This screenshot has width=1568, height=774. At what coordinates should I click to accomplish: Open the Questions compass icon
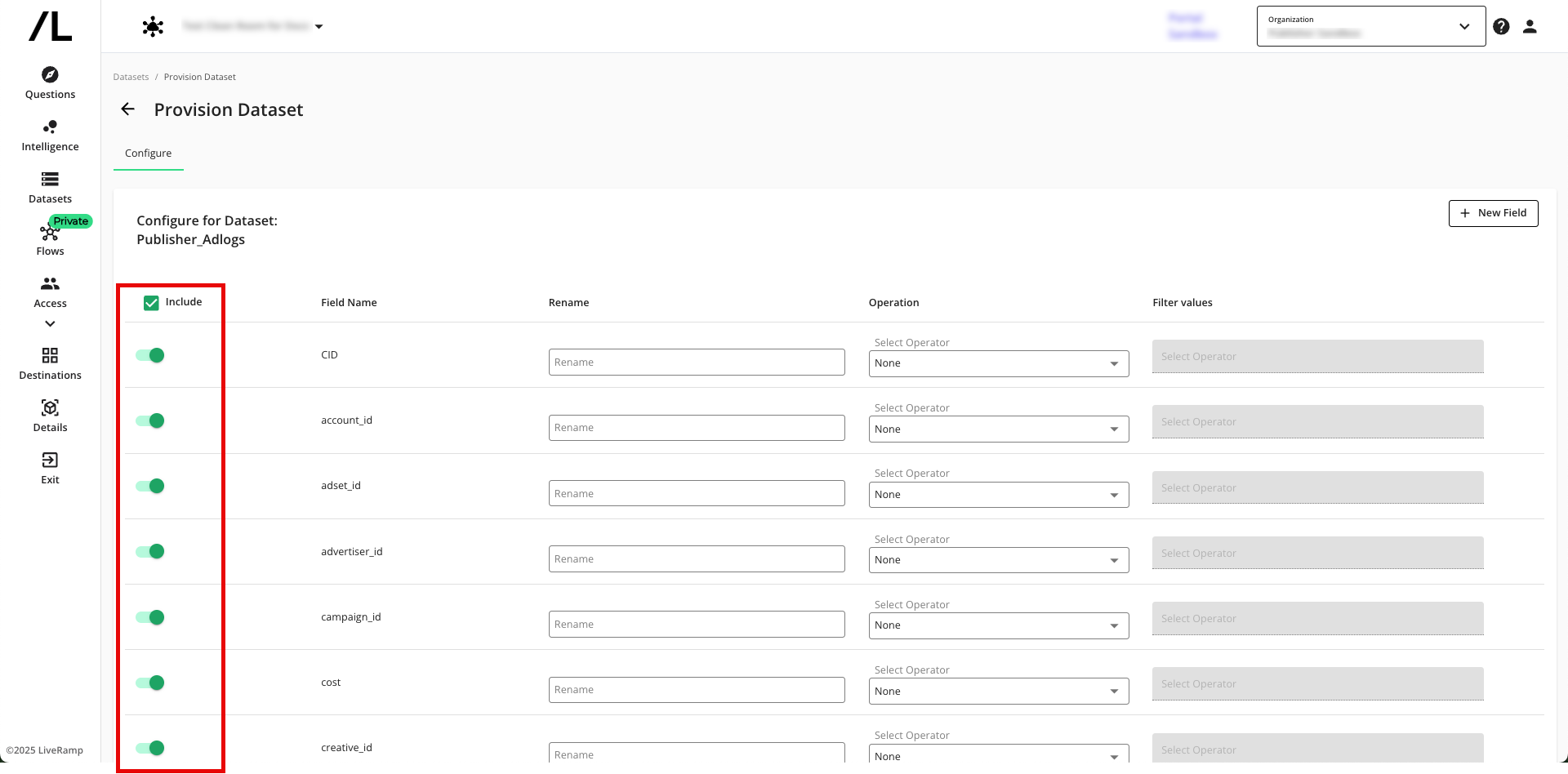pyautogui.click(x=50, y=75)
